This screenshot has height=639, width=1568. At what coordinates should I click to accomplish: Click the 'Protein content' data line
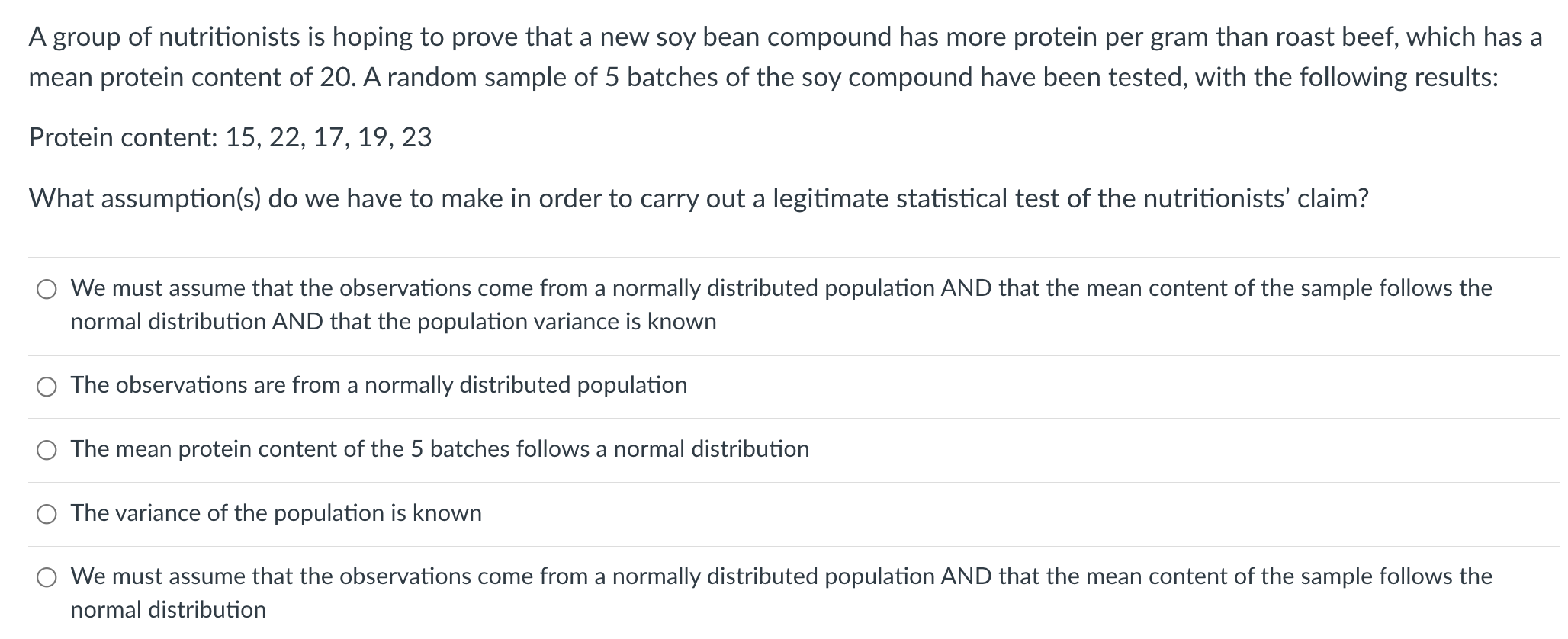tap(230, 137)
